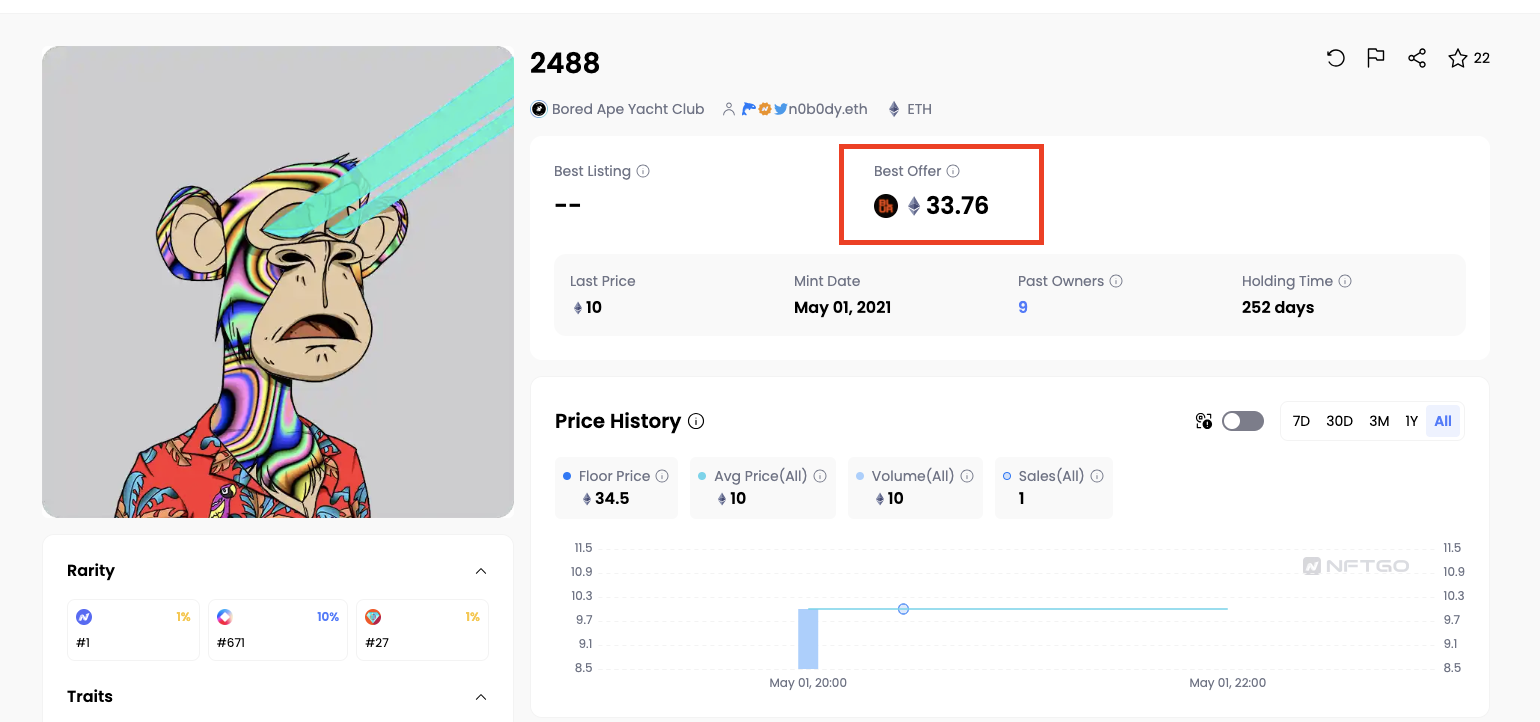Viewport: 1540px width, 722px height.
Task: Click the info icon beside Floor Price
Action: pos(662,476)
